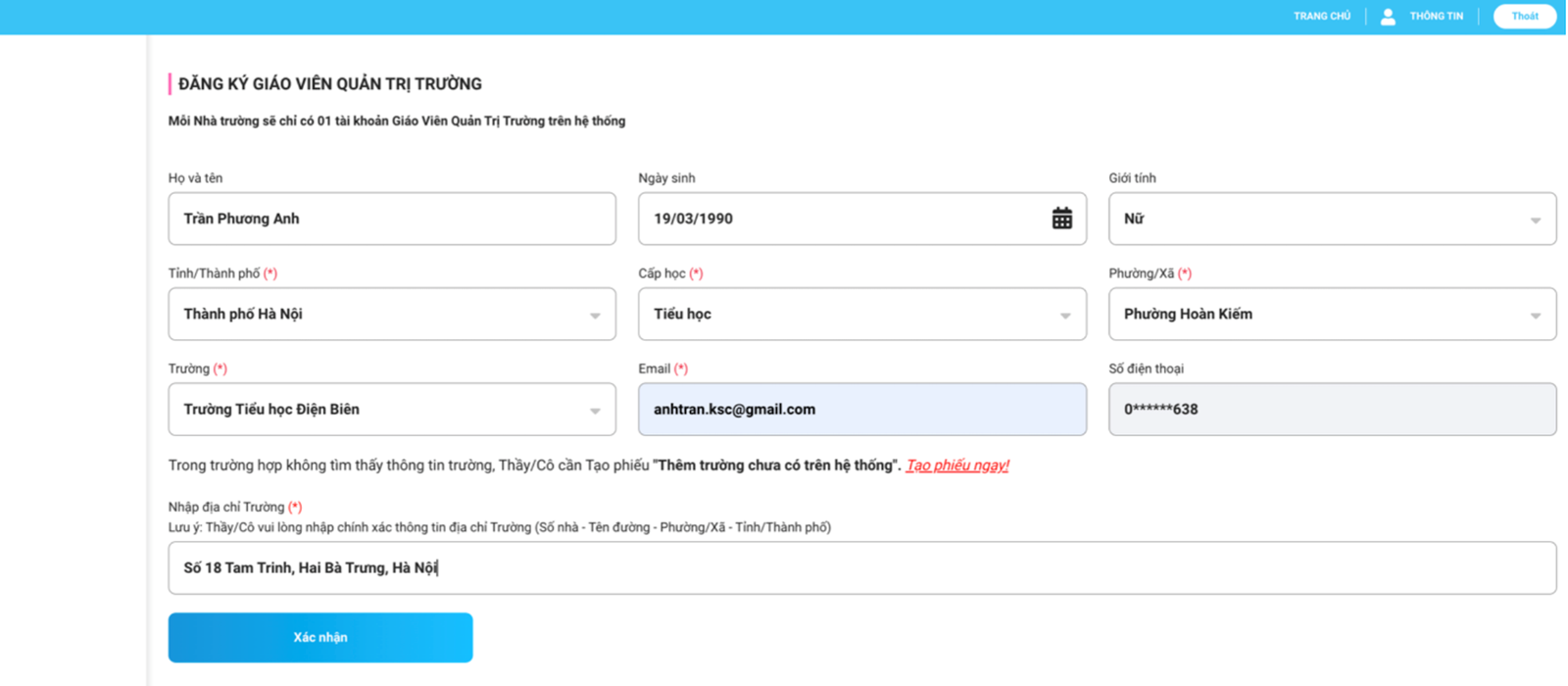Expand the Giới tính dropdown showing Nữ

pos(1331,219)
